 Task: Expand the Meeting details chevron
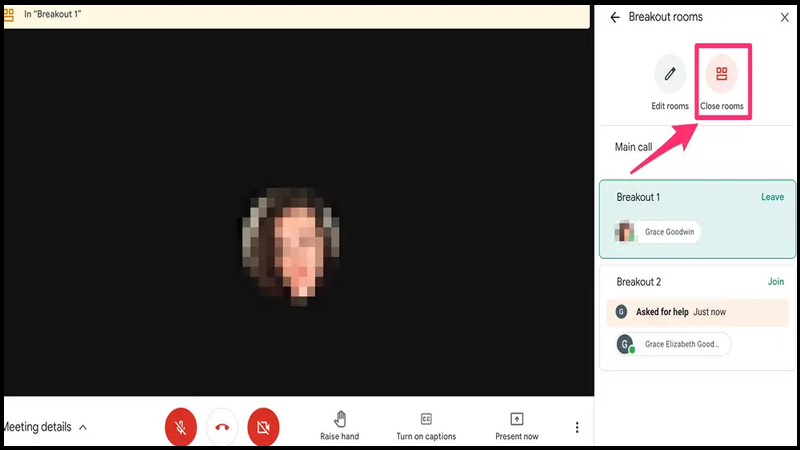(x=83, y=428)
